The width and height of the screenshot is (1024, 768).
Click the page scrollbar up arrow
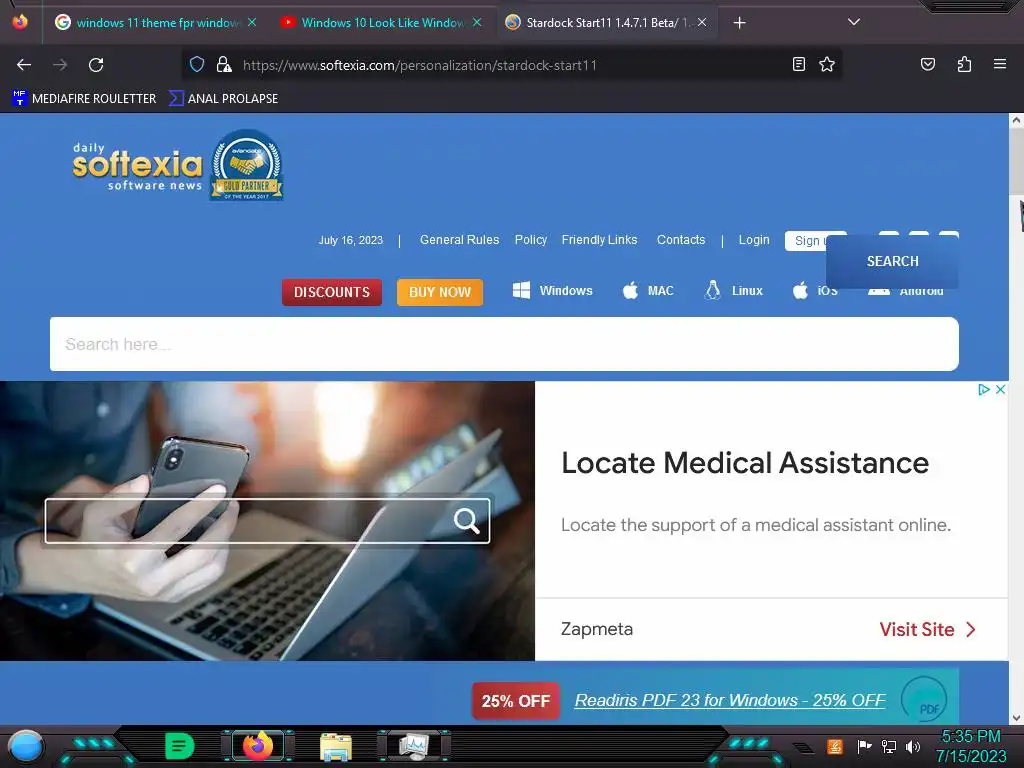point(1016,120)
